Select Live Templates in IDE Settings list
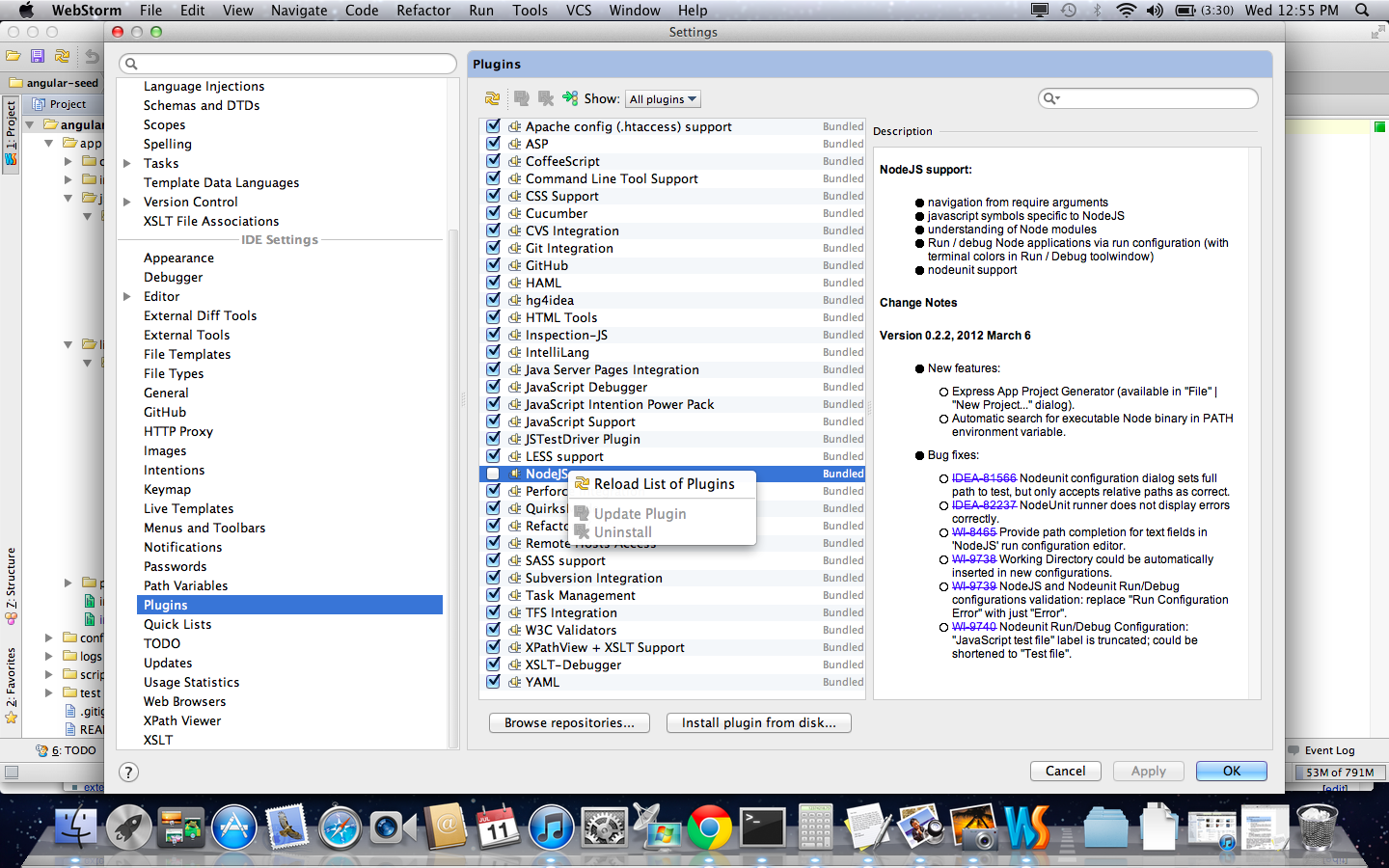 [188, 508]
